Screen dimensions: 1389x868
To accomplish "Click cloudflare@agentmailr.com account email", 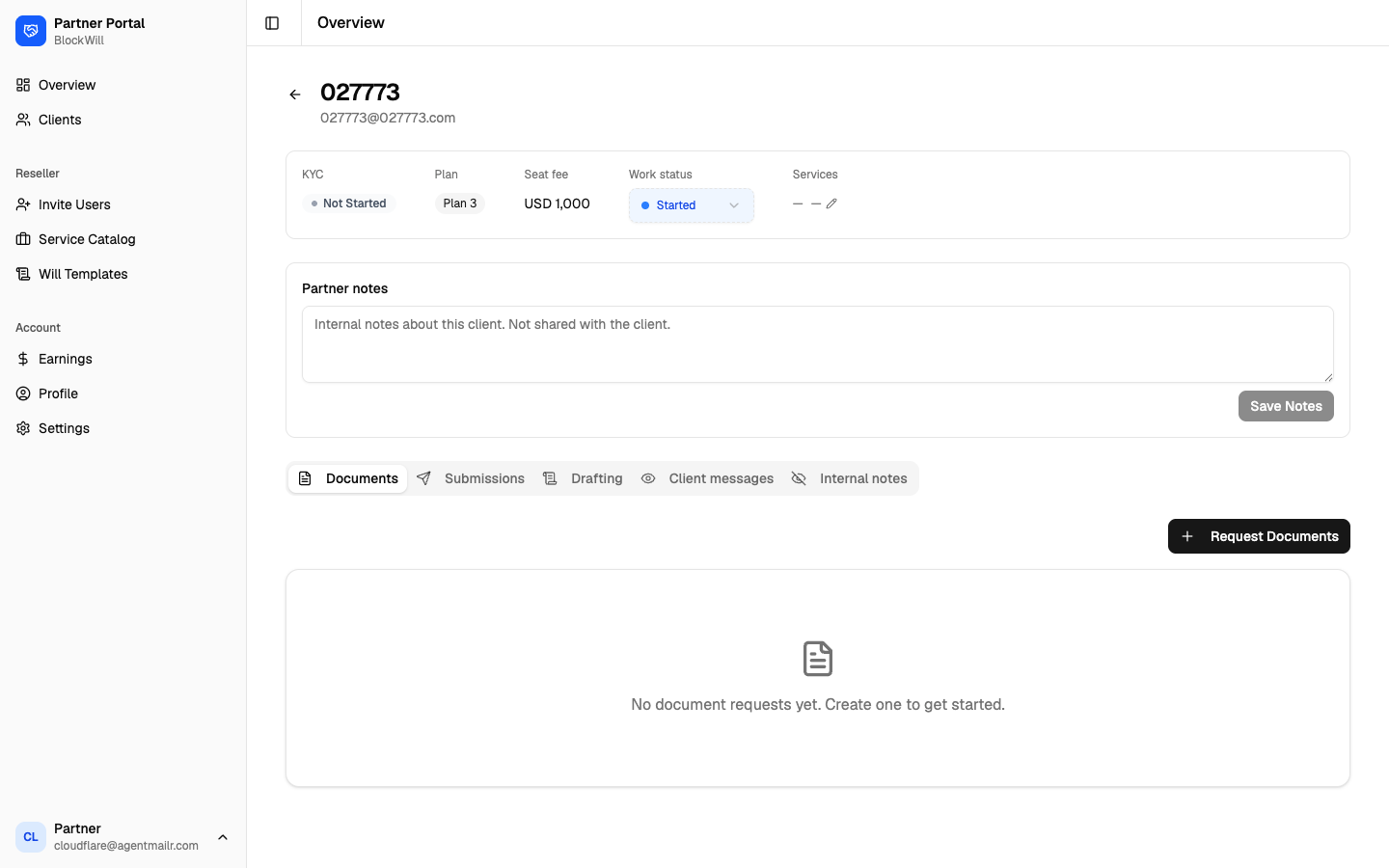I will click(x=126, y=846).
